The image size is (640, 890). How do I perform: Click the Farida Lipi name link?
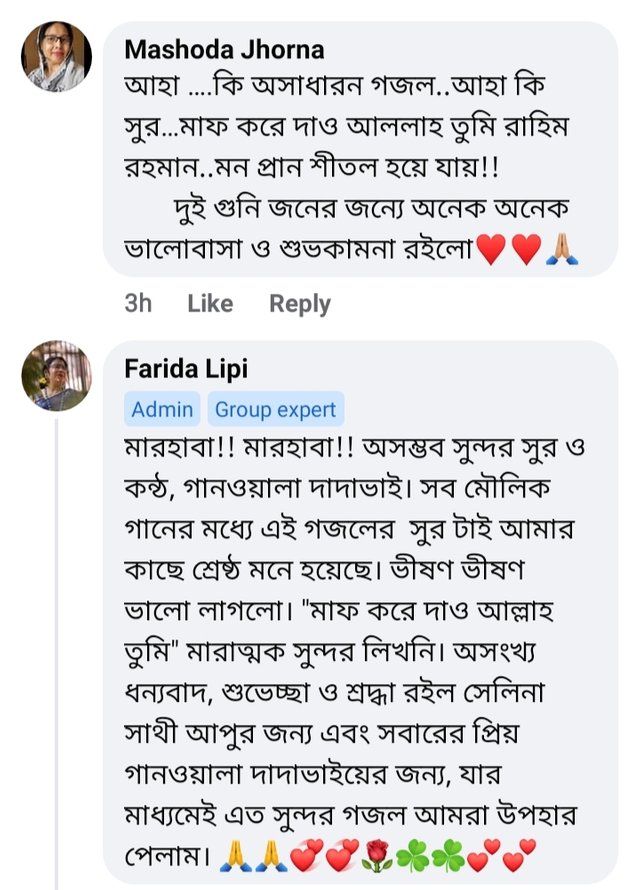186,368
